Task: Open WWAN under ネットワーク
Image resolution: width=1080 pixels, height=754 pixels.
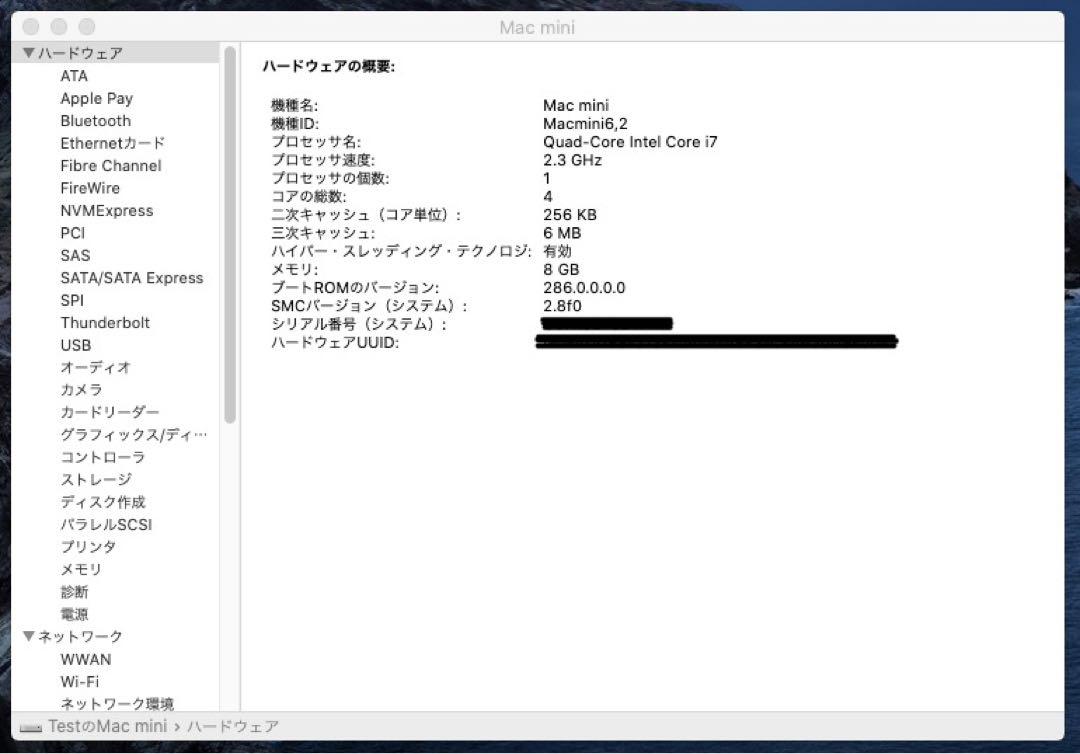Action: 85,659
